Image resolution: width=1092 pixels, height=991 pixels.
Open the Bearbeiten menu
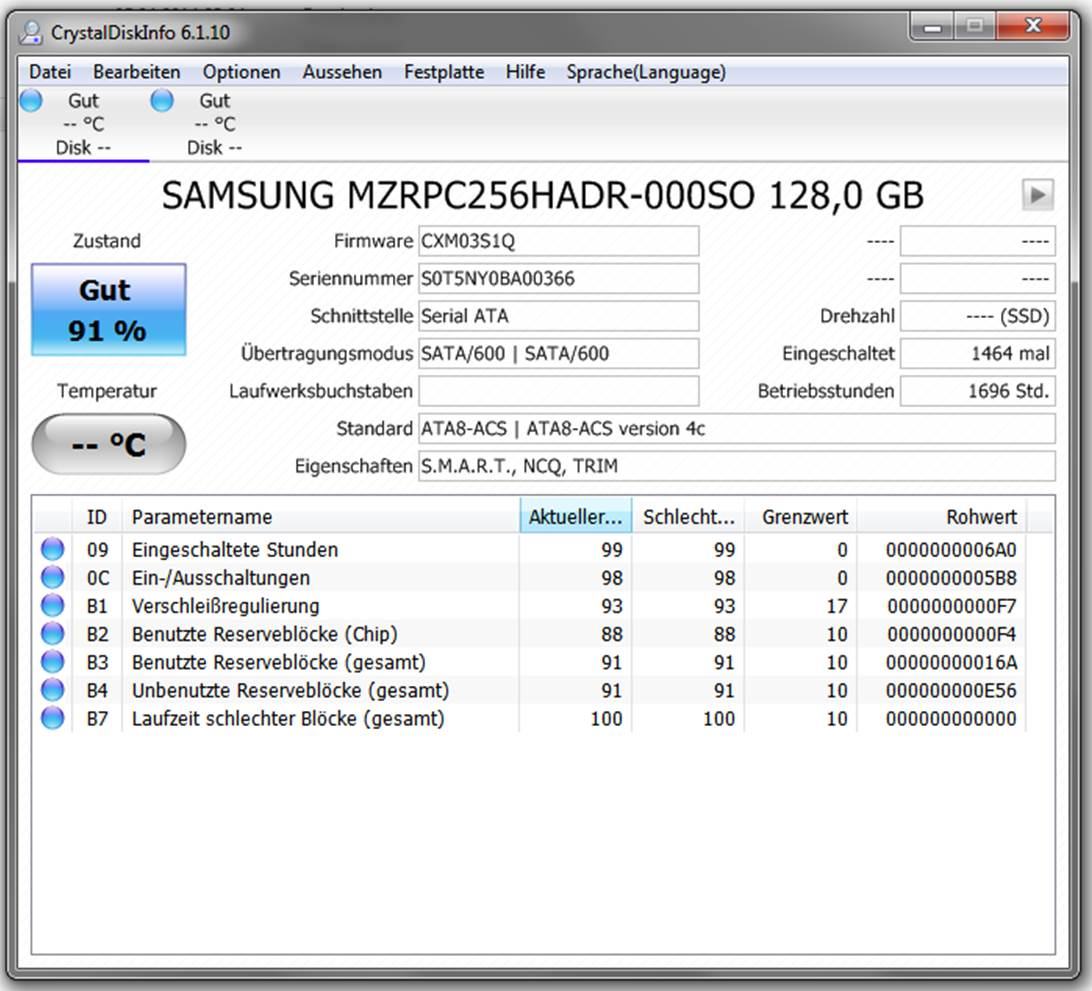point(136,72)
